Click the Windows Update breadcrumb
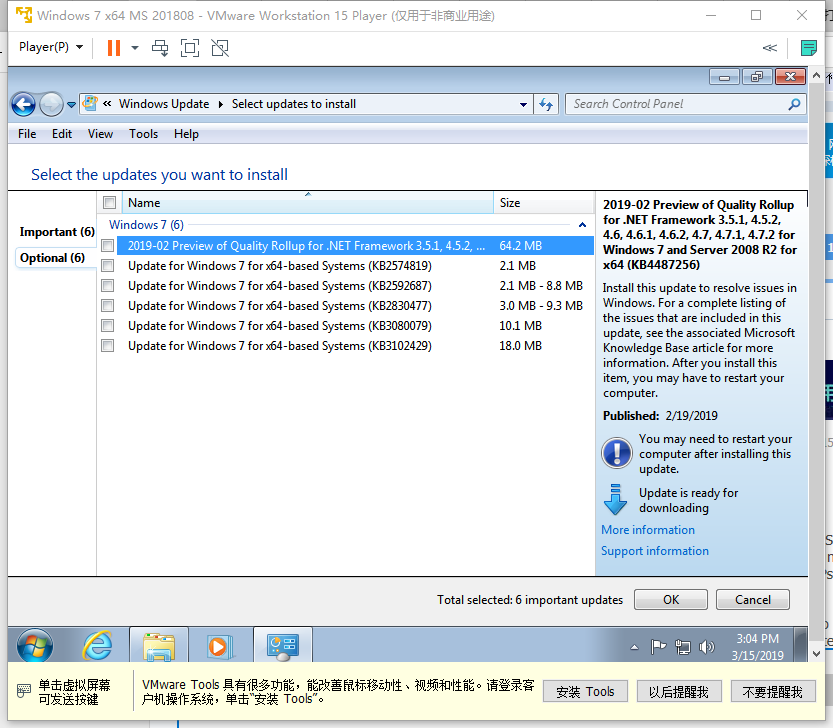Image resolution: width=833 pixels, height=728 pixels. pos(164,104)
